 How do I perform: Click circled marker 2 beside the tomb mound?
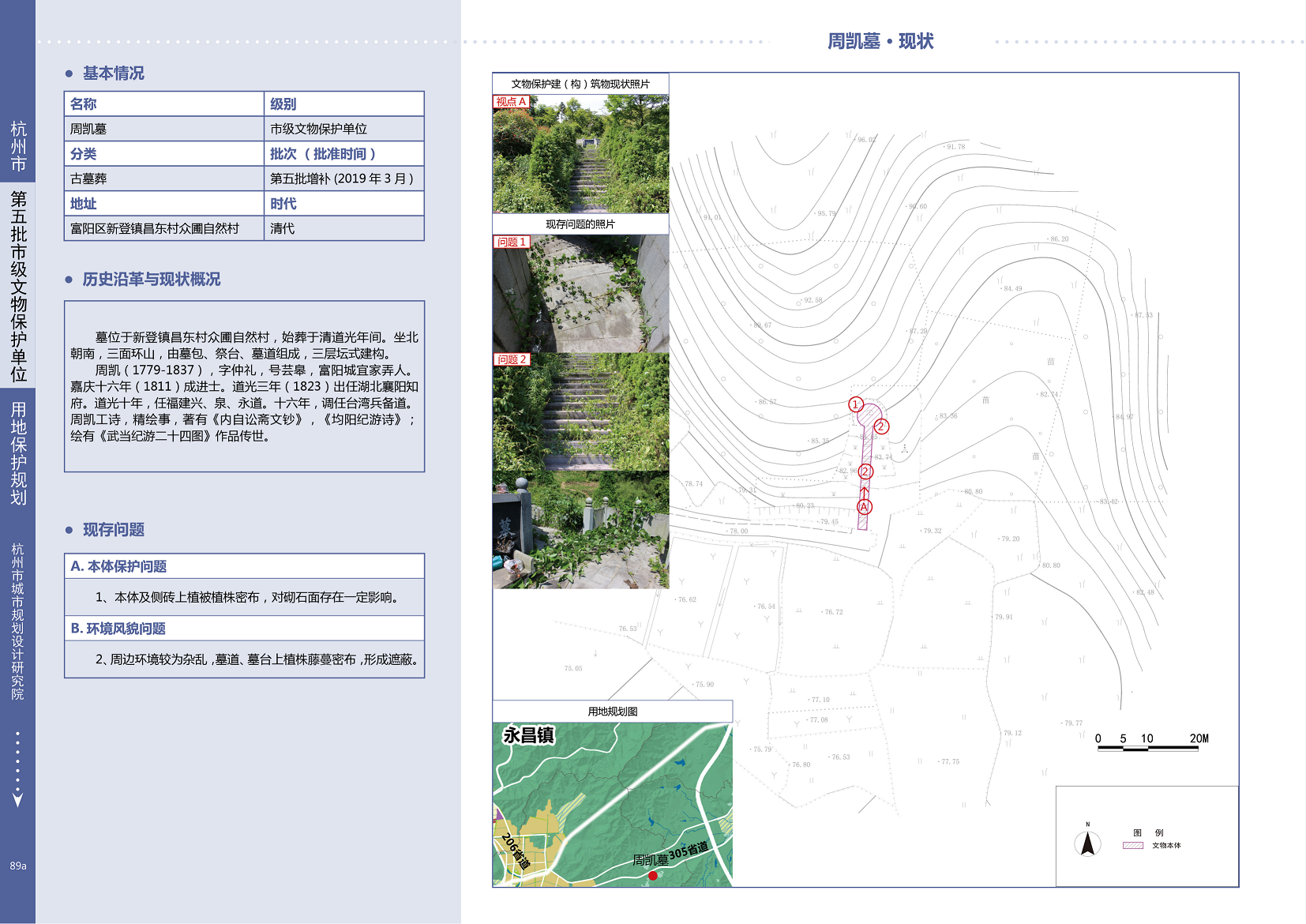(881, 426)
